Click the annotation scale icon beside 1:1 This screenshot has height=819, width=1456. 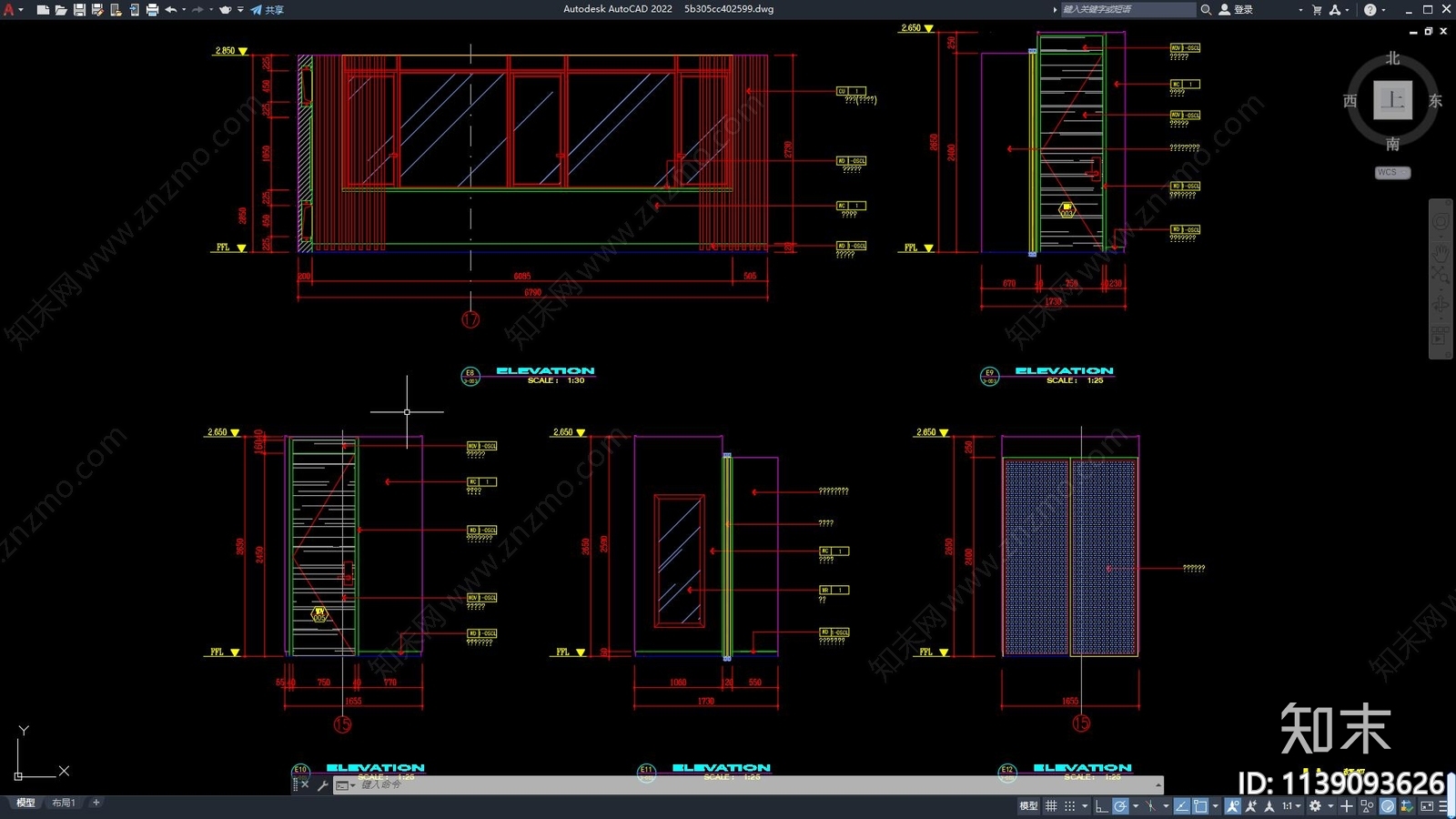(1269, 806)
